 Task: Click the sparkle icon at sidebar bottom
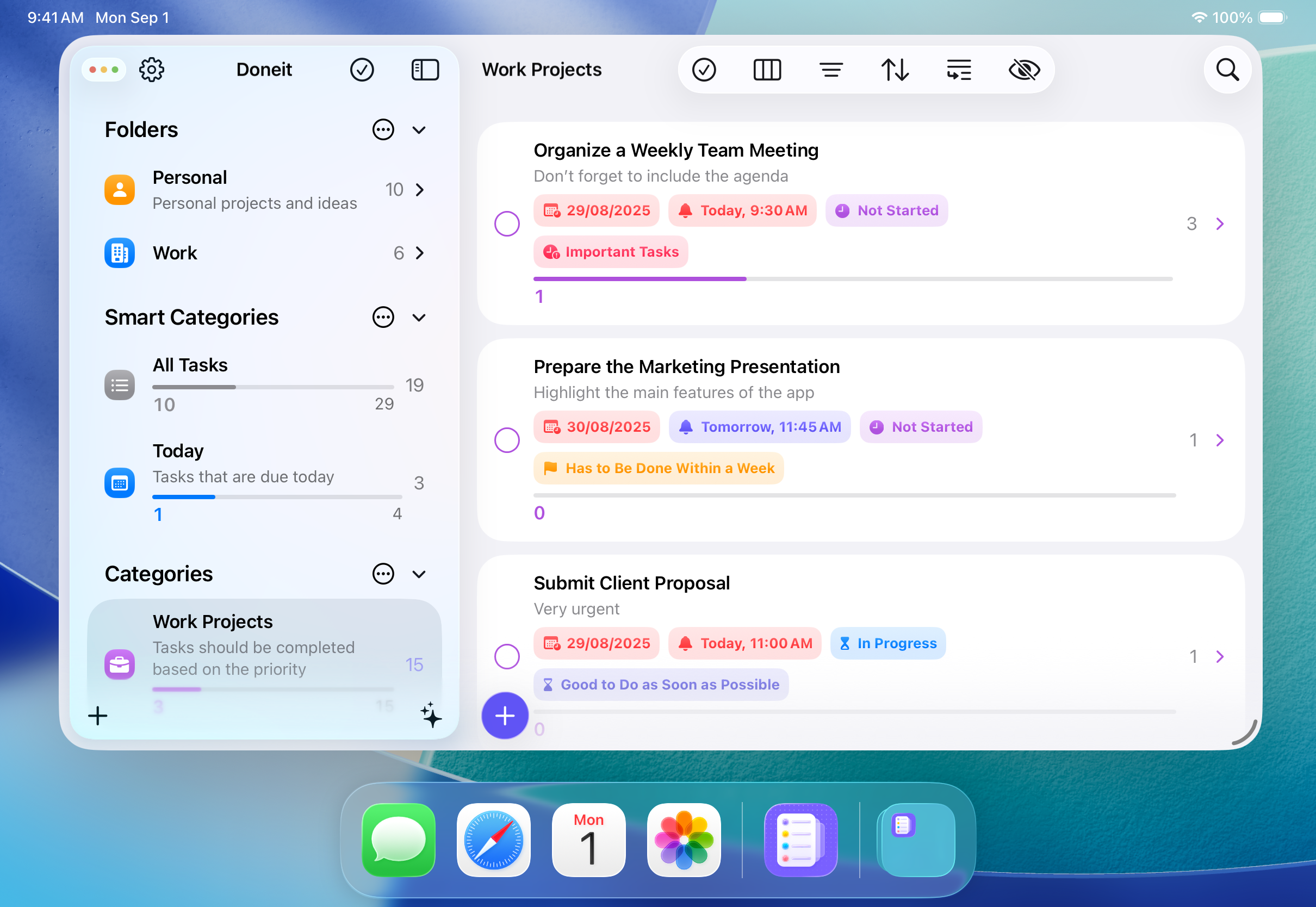point(431,715)
